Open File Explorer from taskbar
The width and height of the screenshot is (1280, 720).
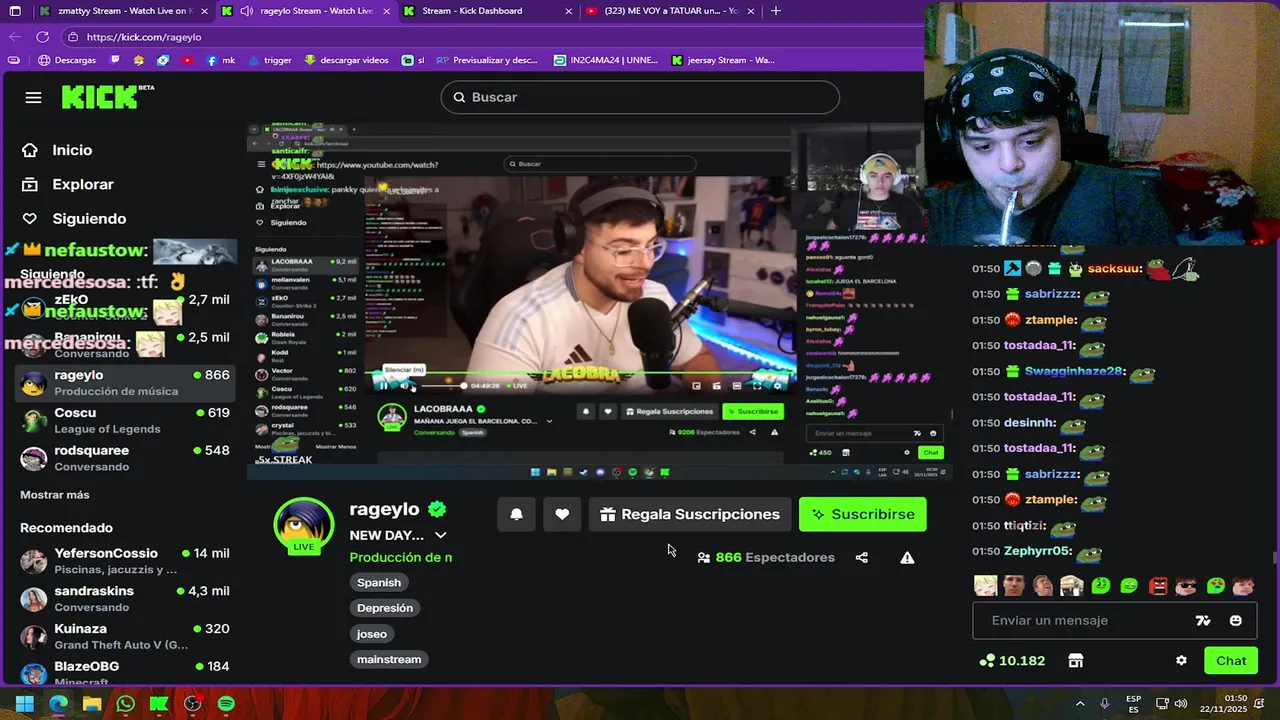[x=91, y=704]
